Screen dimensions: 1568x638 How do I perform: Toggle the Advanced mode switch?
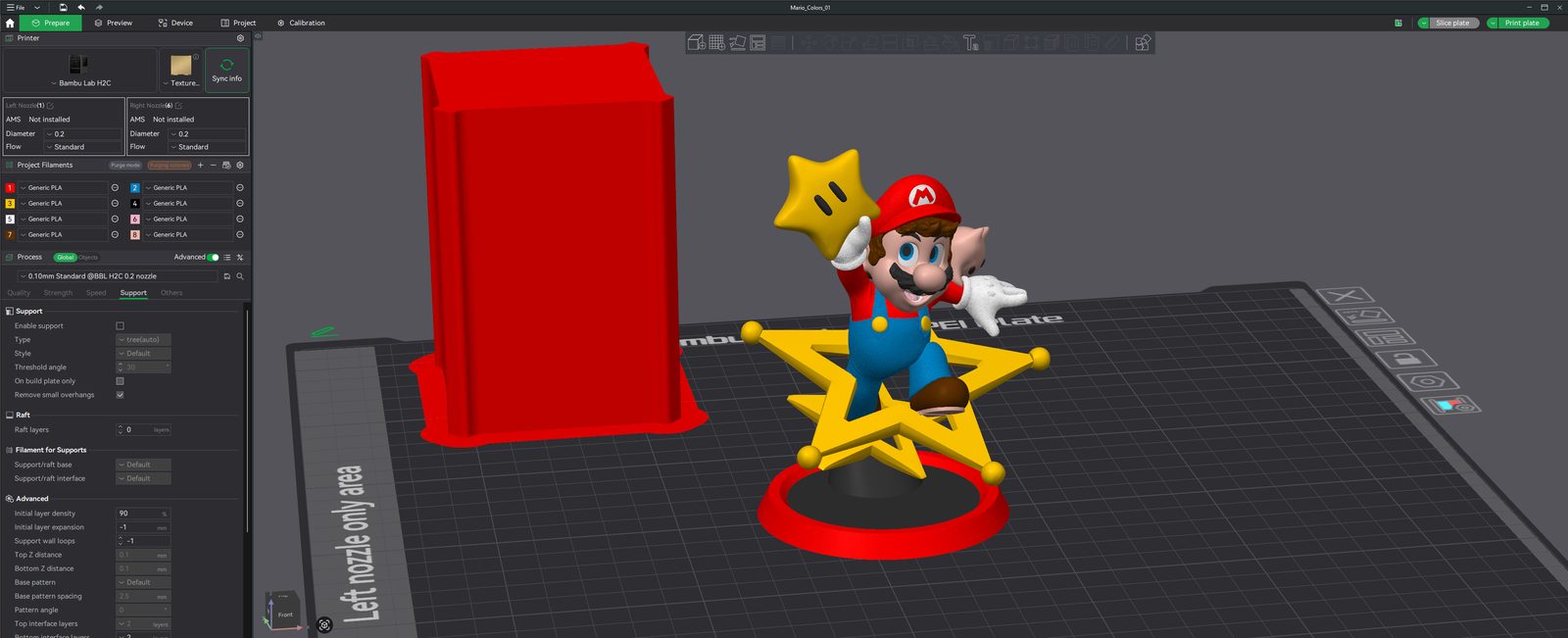click(x=213, y=257)
